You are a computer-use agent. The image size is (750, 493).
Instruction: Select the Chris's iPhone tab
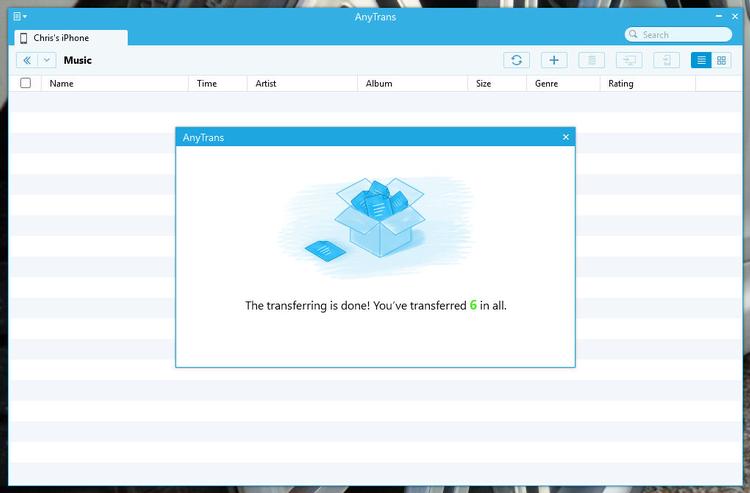71,38
